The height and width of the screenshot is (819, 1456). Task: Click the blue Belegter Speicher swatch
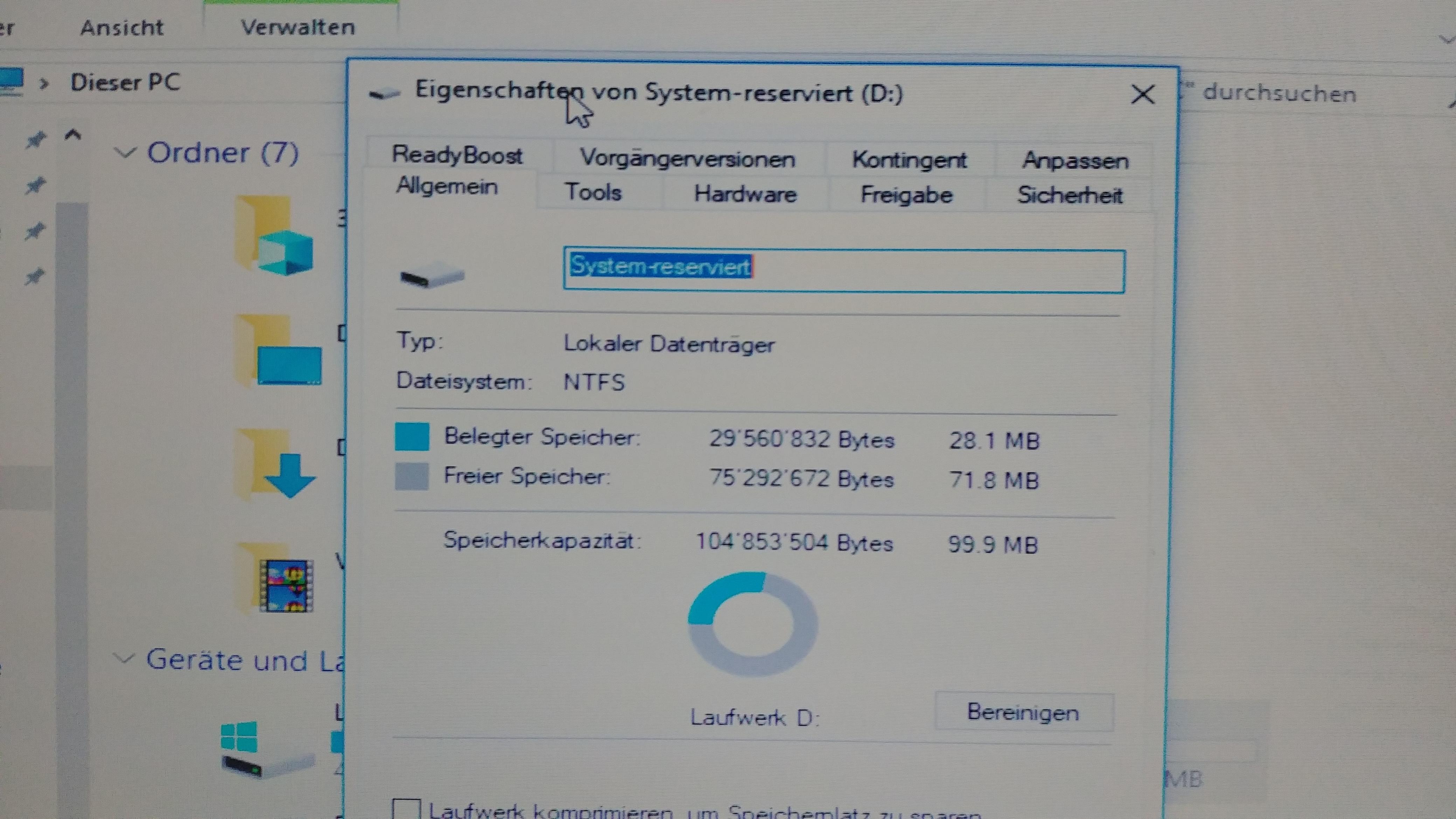(411, 436)
